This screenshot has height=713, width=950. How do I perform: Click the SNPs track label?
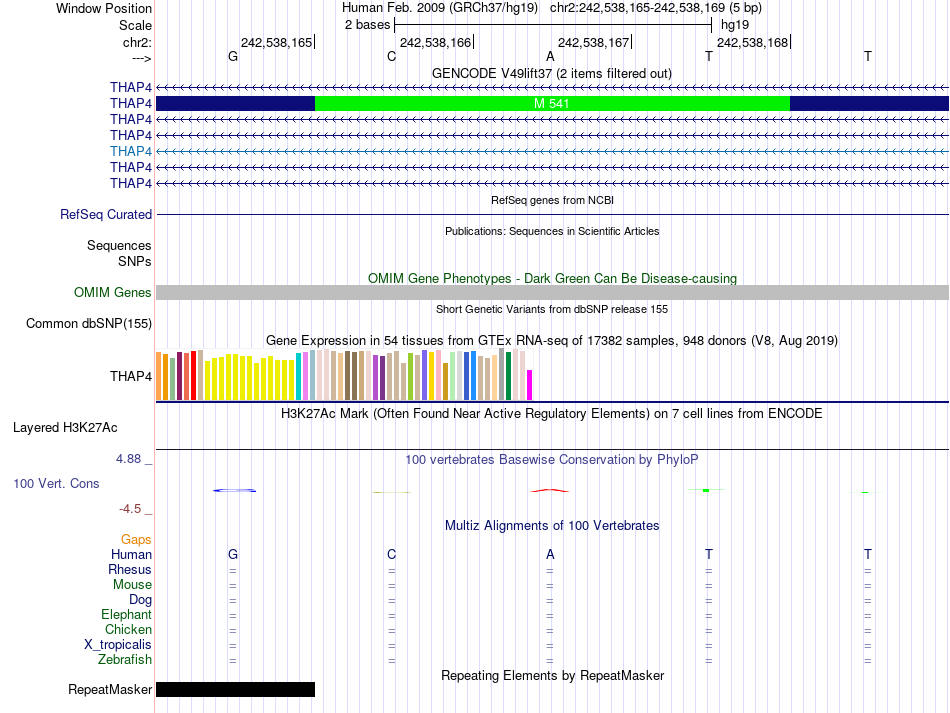(135, 261)
